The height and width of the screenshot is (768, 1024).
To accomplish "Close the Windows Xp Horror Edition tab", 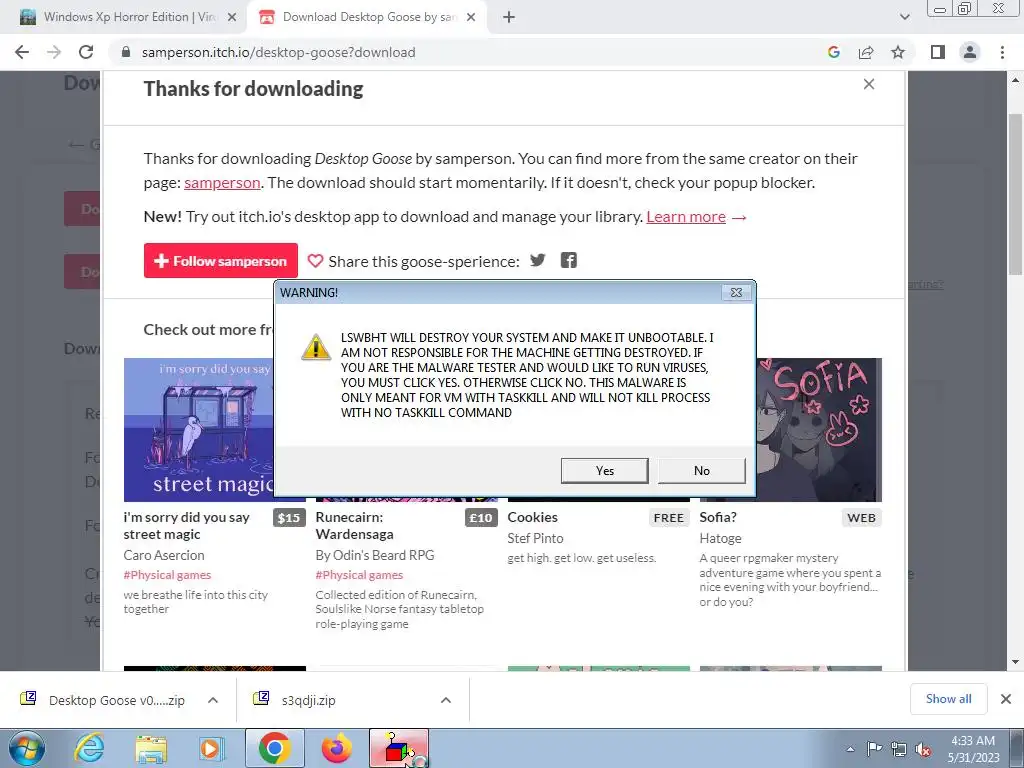I will pyautogui.click(x=232, y=18).
